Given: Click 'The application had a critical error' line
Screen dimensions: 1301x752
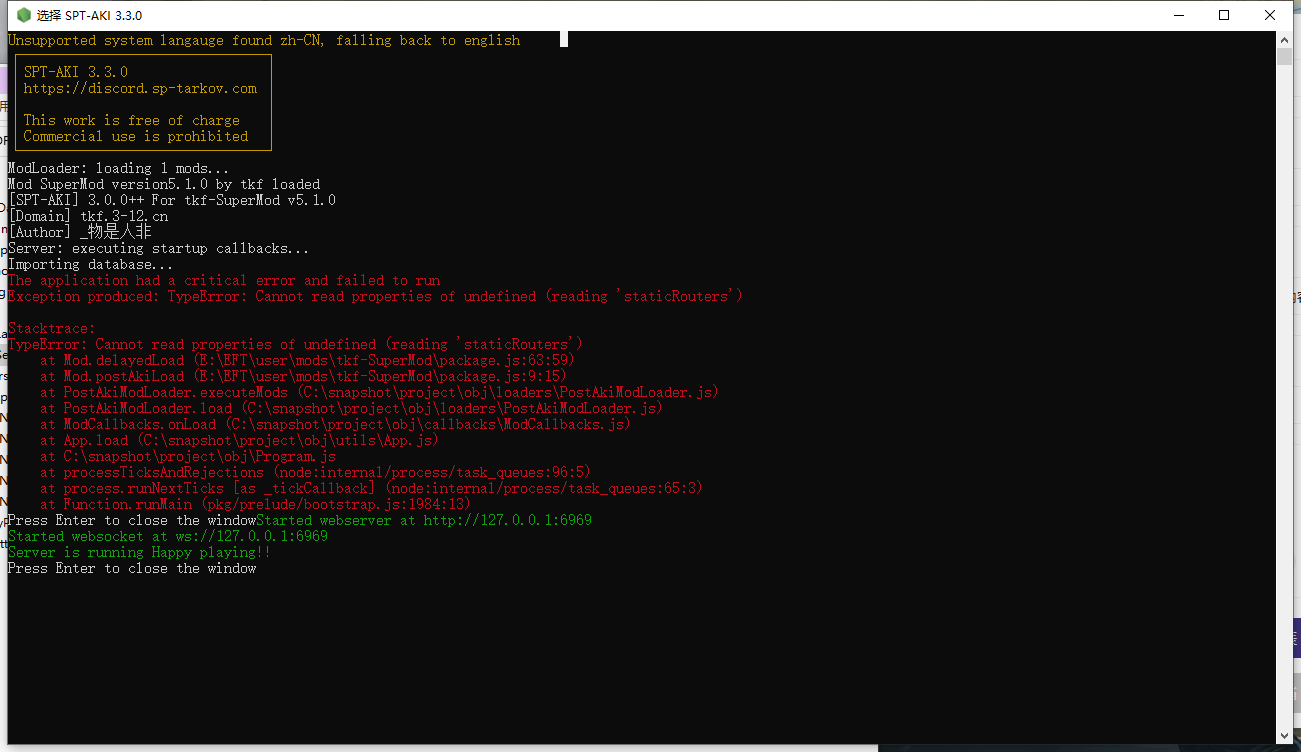Looking at the screenshot, I should point(224,280).
